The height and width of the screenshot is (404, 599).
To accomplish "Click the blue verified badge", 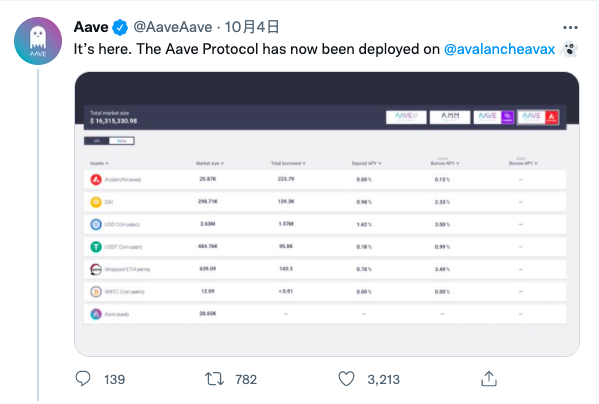I will coord(120,27).
